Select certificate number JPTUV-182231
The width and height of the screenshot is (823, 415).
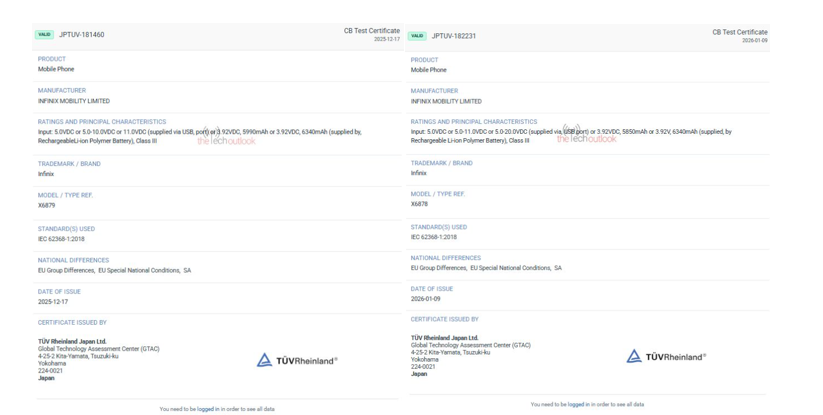click(454, 36)
